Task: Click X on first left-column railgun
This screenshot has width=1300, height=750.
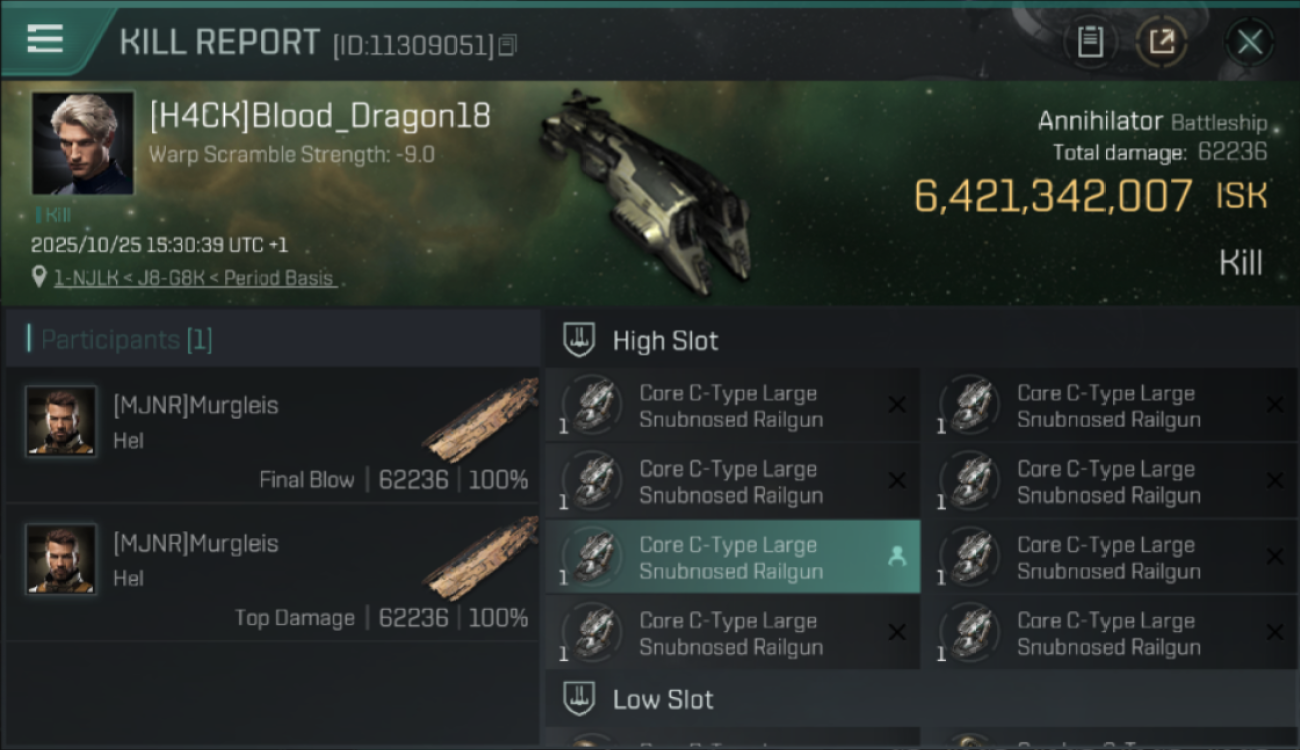Action: tap(897, 404)
